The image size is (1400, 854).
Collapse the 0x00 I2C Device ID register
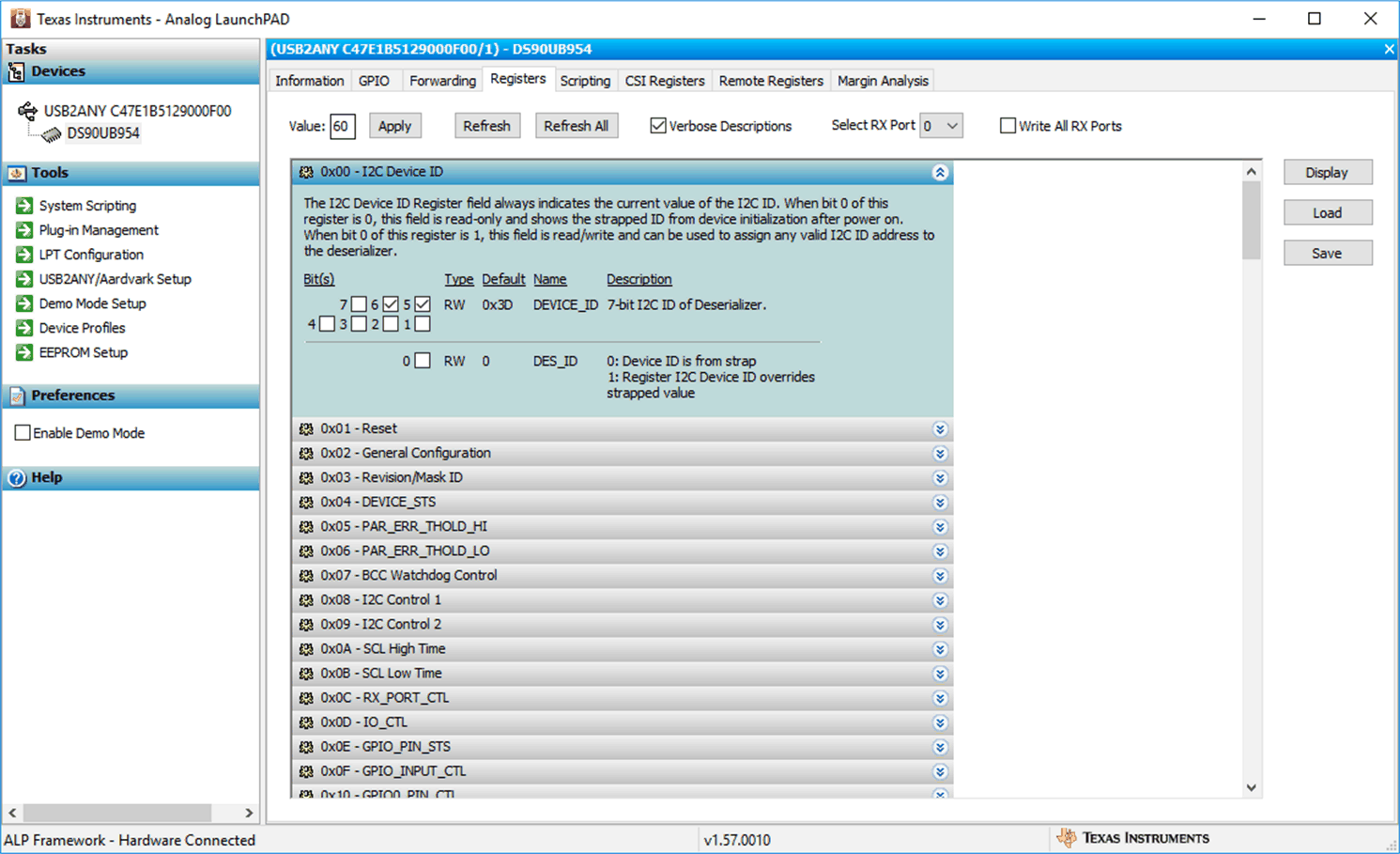(x=940, y=173)
